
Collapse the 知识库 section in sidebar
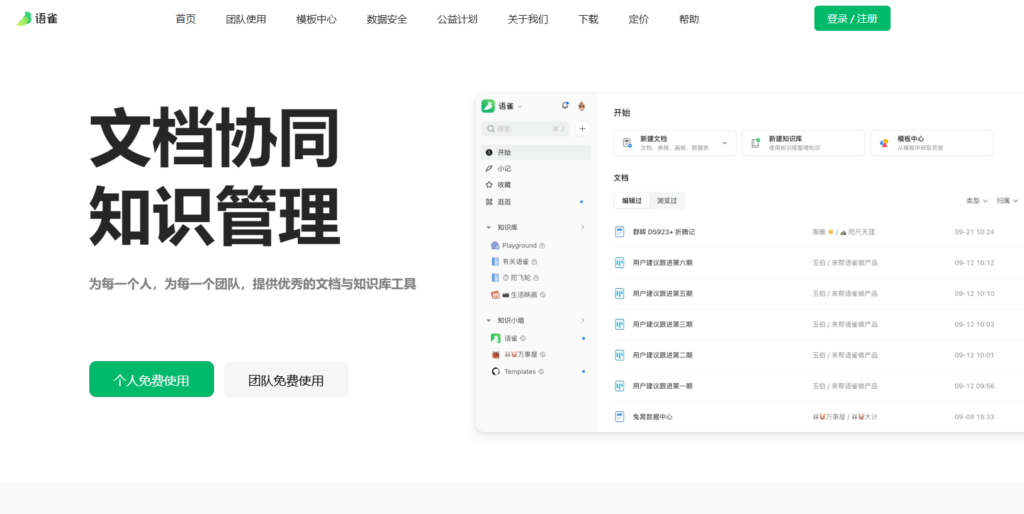click(x=488, y=228)
